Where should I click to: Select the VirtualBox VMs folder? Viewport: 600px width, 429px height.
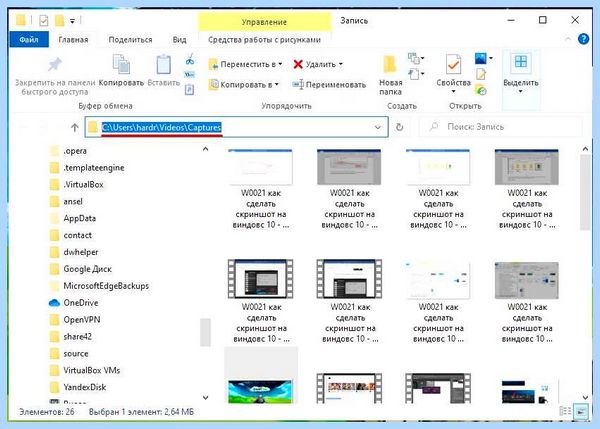(x=85, y=370)
